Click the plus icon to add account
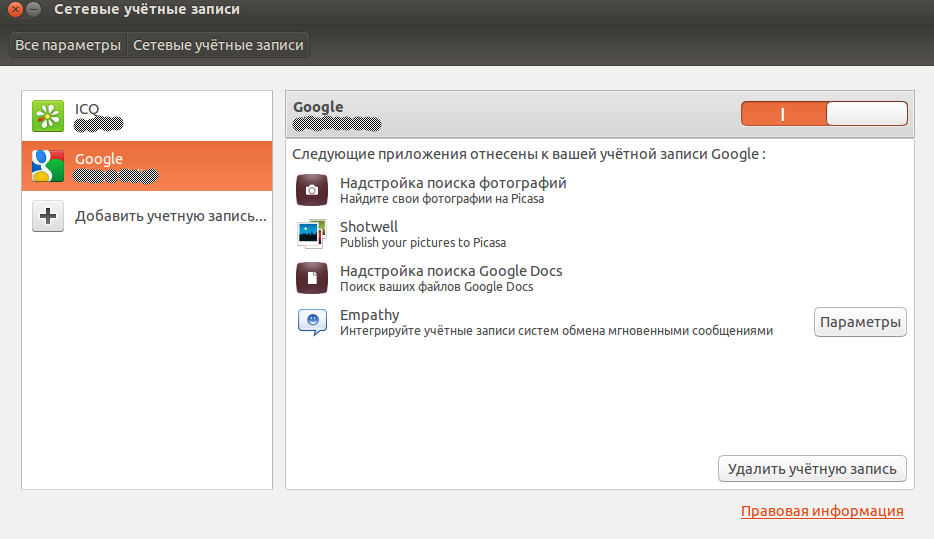The image size is (934, 539). coord(48,216)
